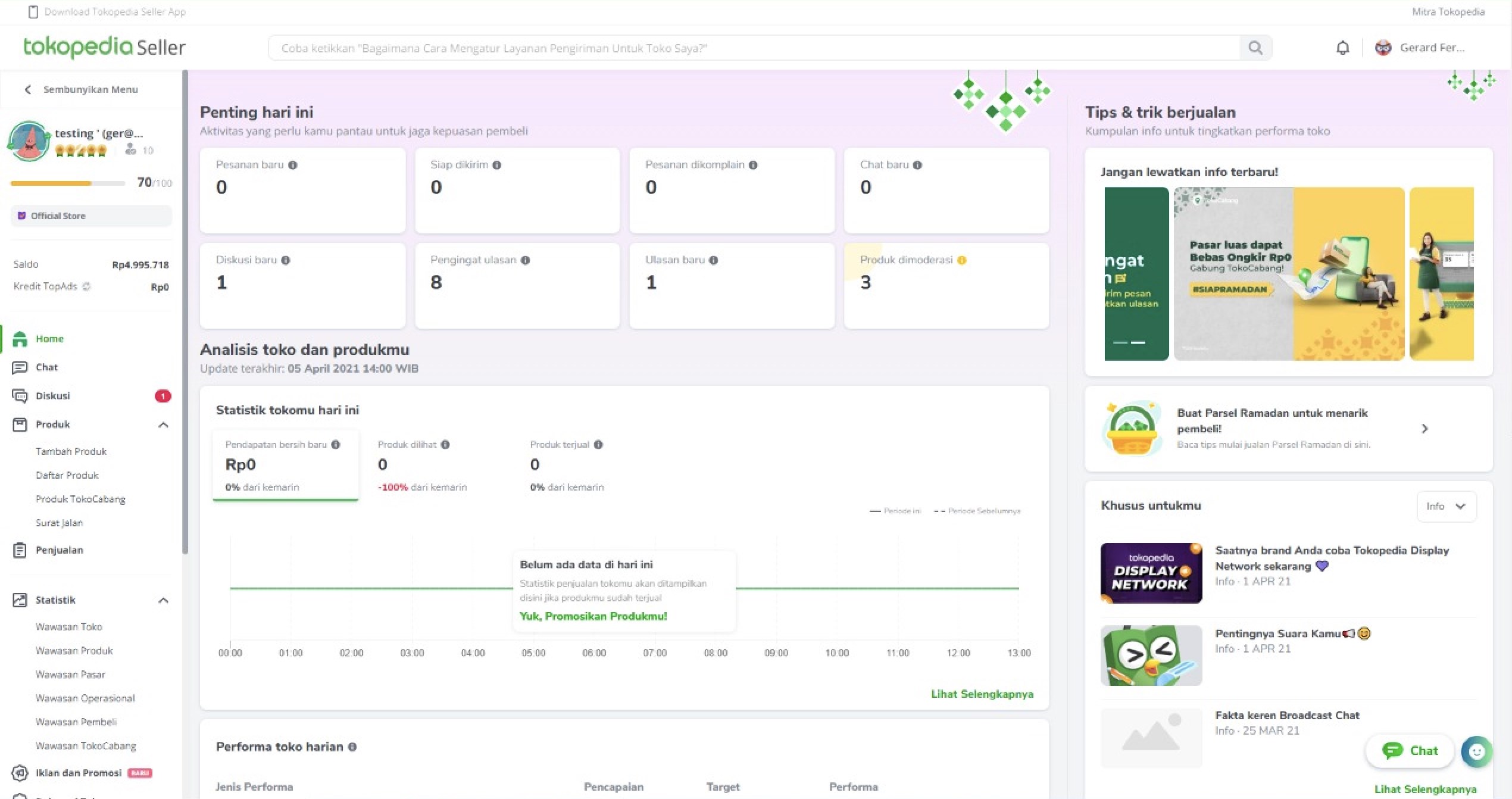
Task: Open Wawasan Toko menu item
Action: point(69,626)
